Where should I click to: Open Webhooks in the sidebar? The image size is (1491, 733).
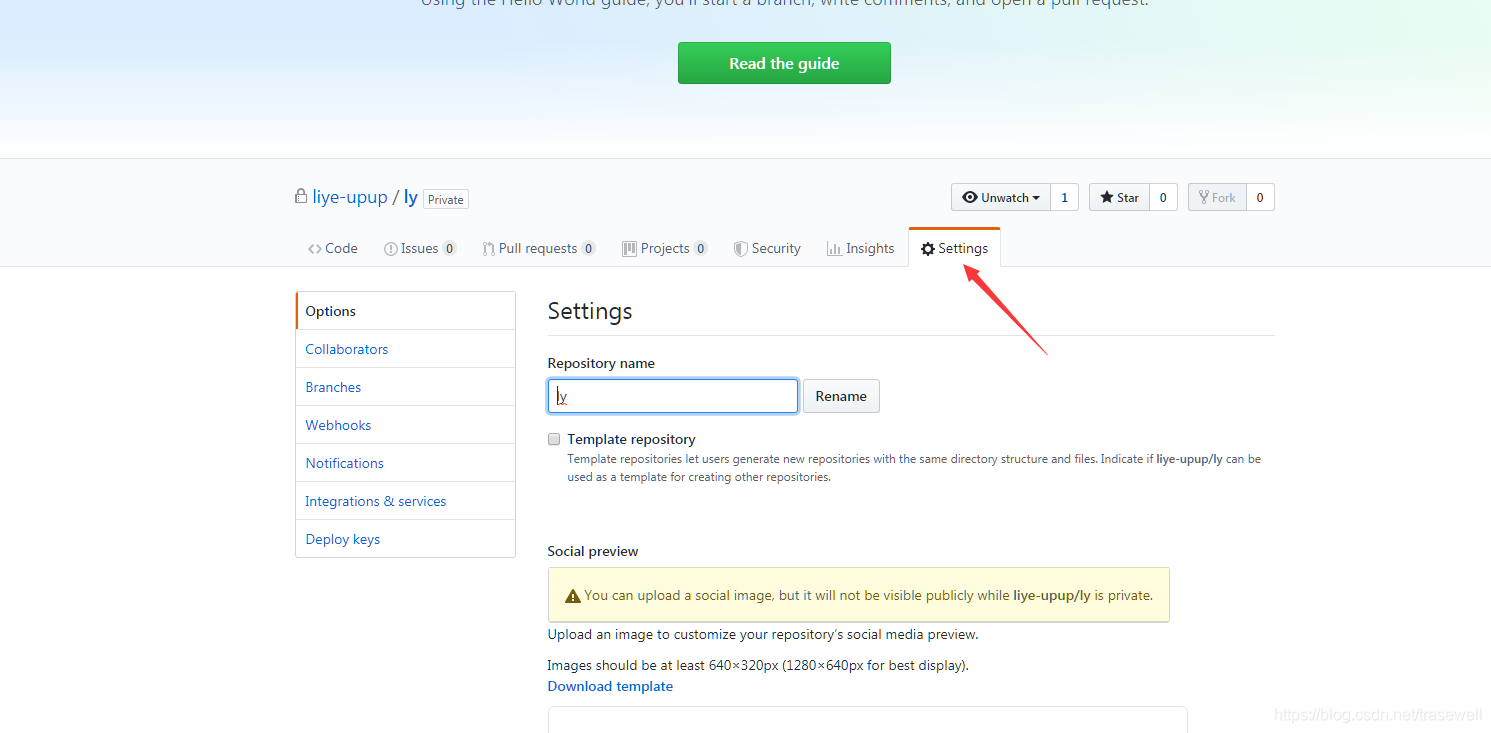(x=406, y=425)
